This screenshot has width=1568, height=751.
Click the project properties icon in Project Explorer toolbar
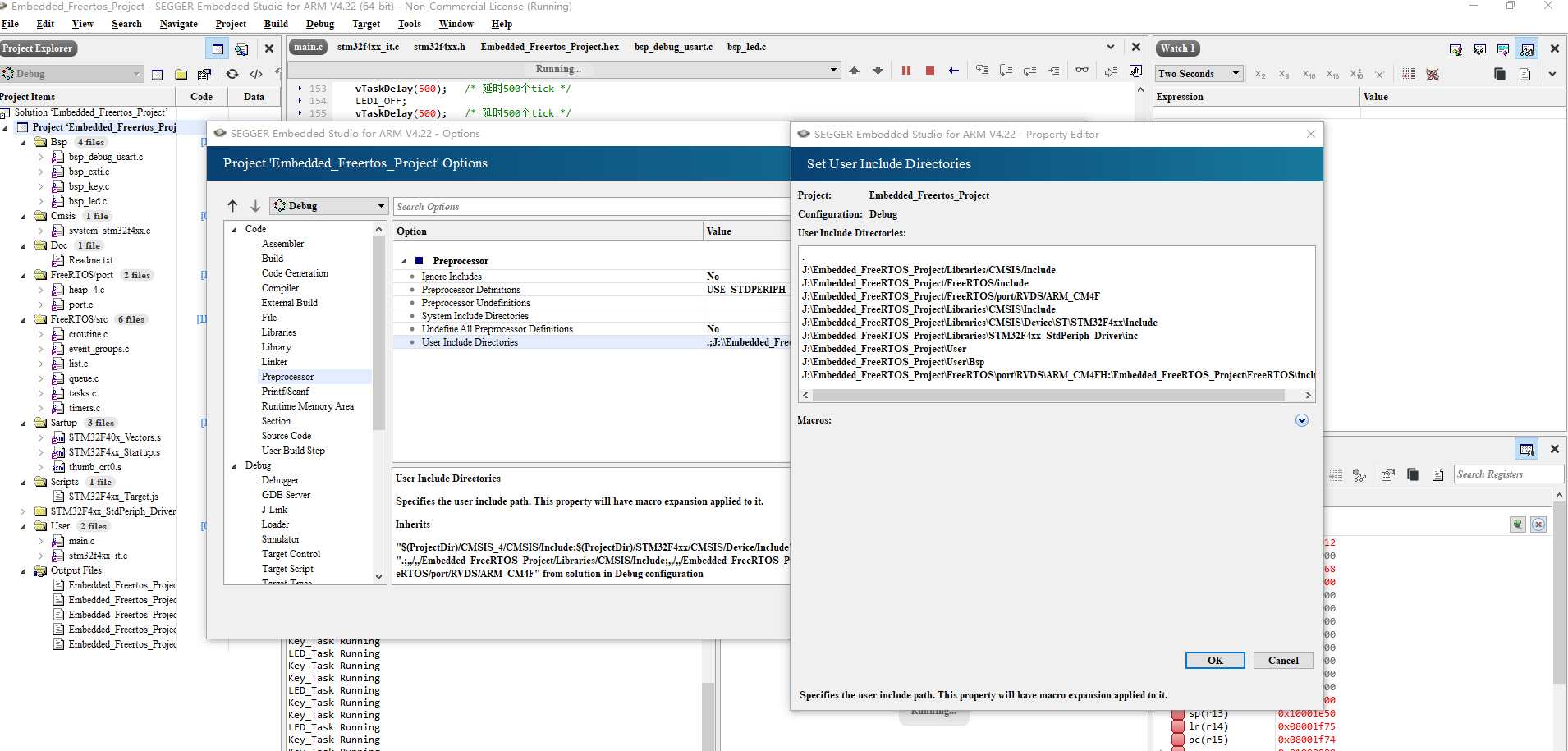click(x=204, y=74)
